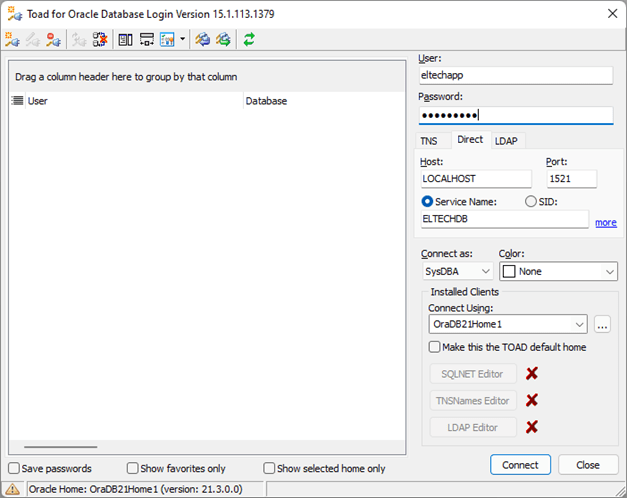Click the disabled LDAP Editor button
This screenshot has width=627, height=498.
pos(473,427)
